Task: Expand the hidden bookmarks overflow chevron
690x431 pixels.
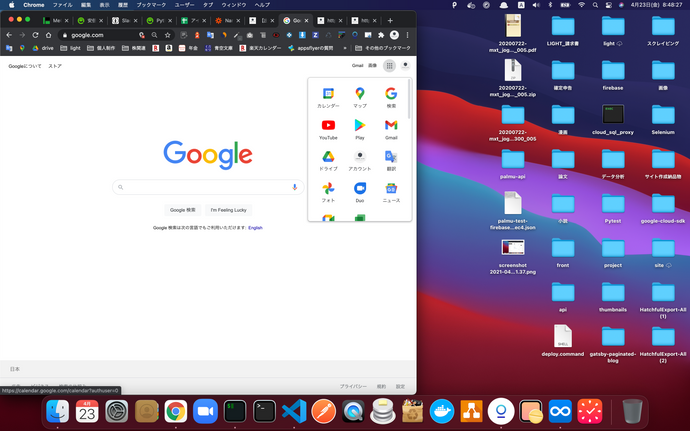Action: tap(346, 48)
